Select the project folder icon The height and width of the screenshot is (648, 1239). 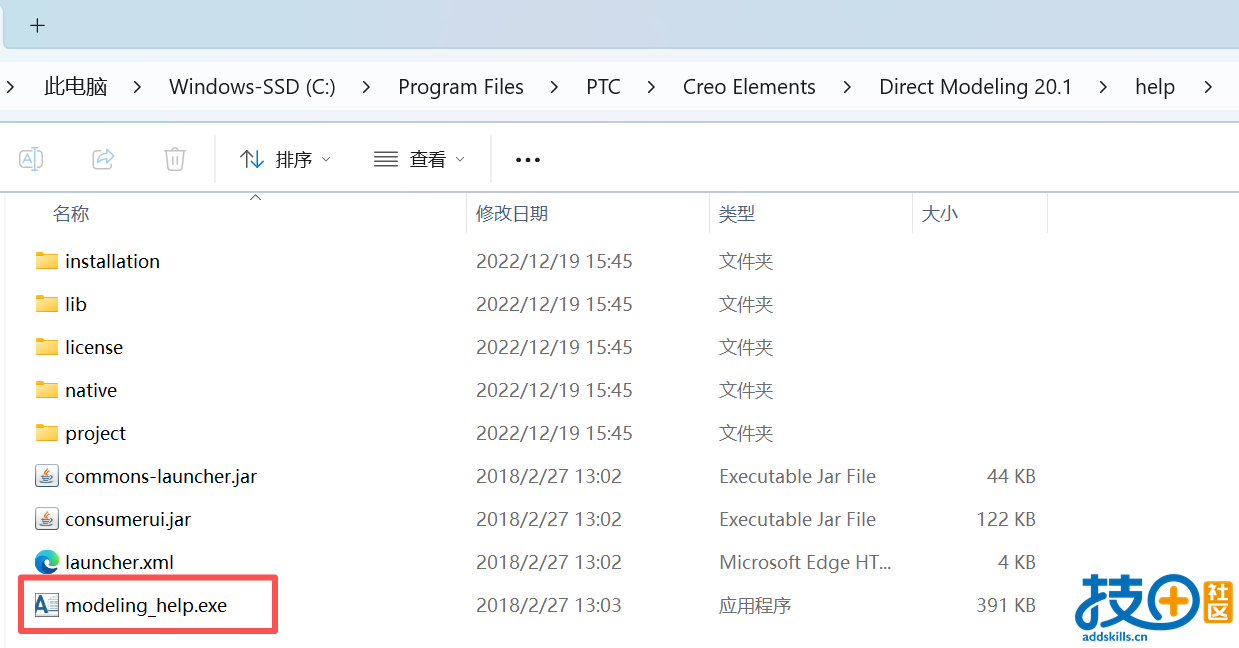[x=46, y=433]
